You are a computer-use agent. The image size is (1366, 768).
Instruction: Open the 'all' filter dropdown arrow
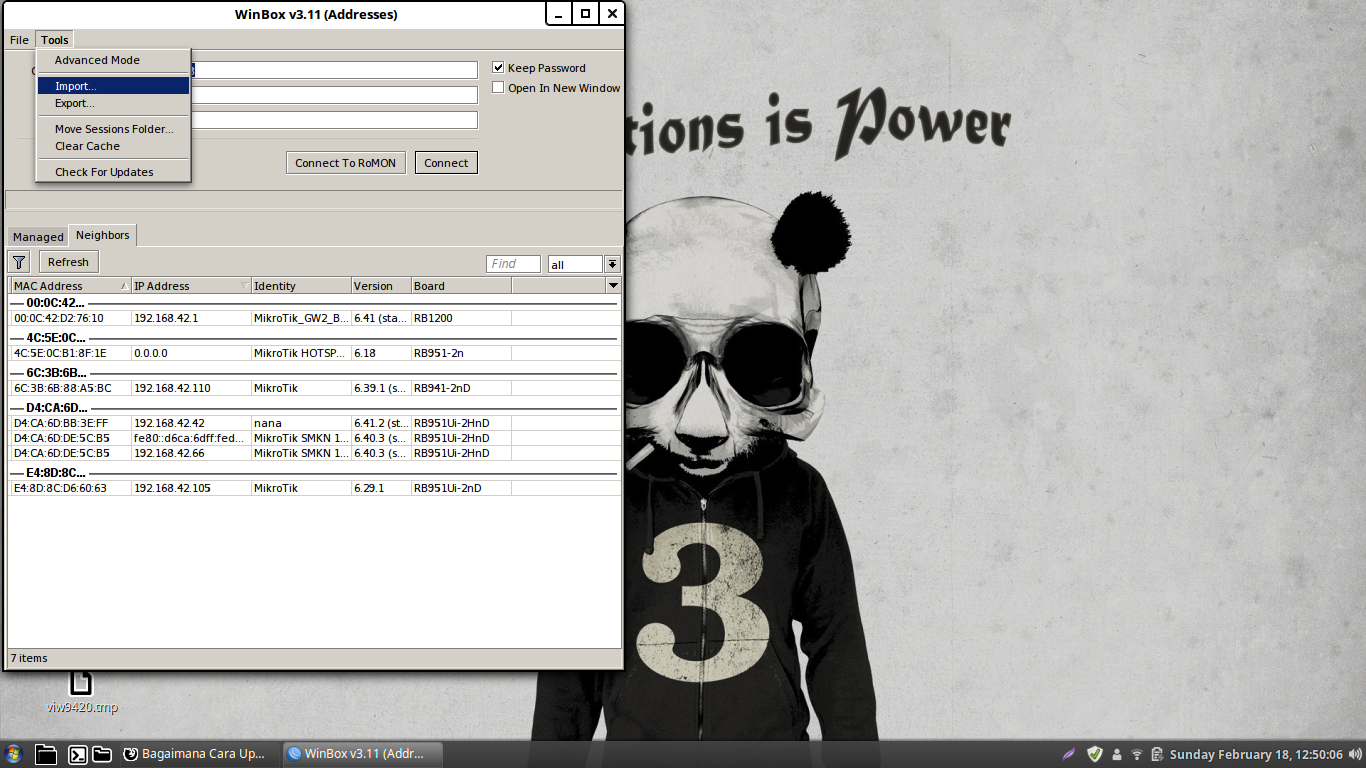(613, 264)
